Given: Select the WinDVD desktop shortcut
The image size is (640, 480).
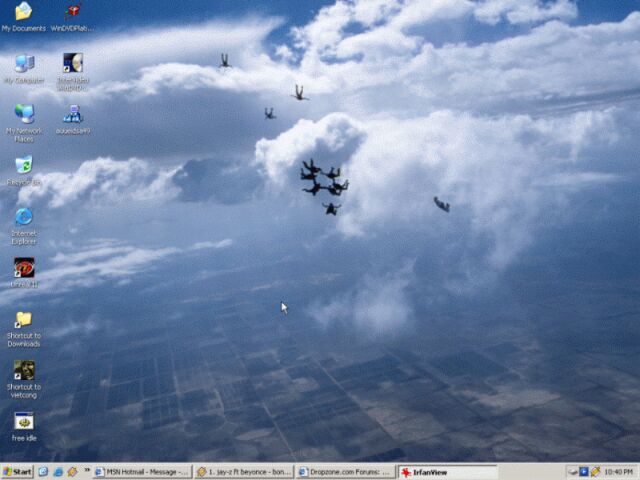Looking at the screenshot, I should [x=72, y=12].
